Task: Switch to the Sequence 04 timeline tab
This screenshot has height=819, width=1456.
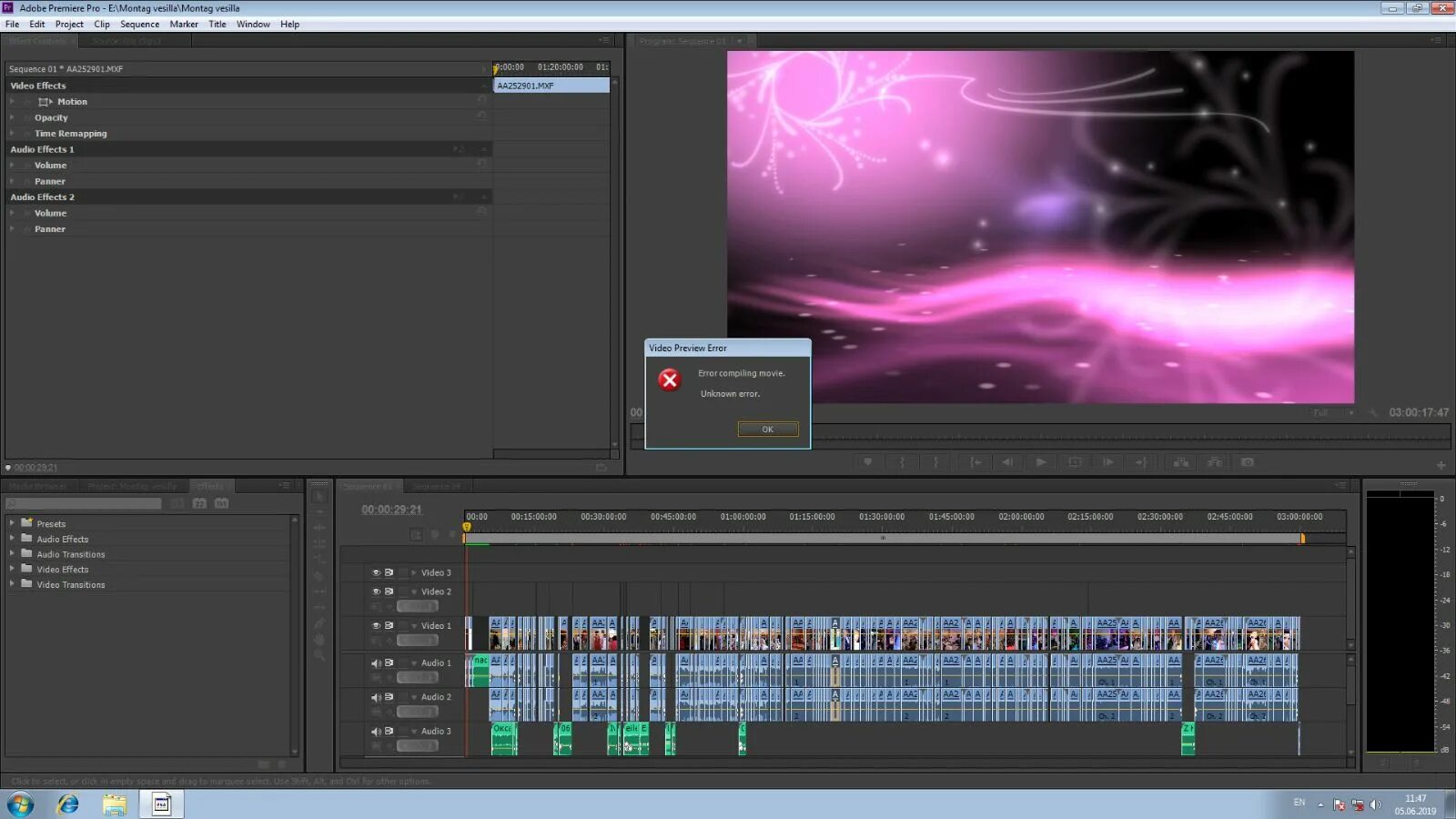Action: (x=436, y=486)
